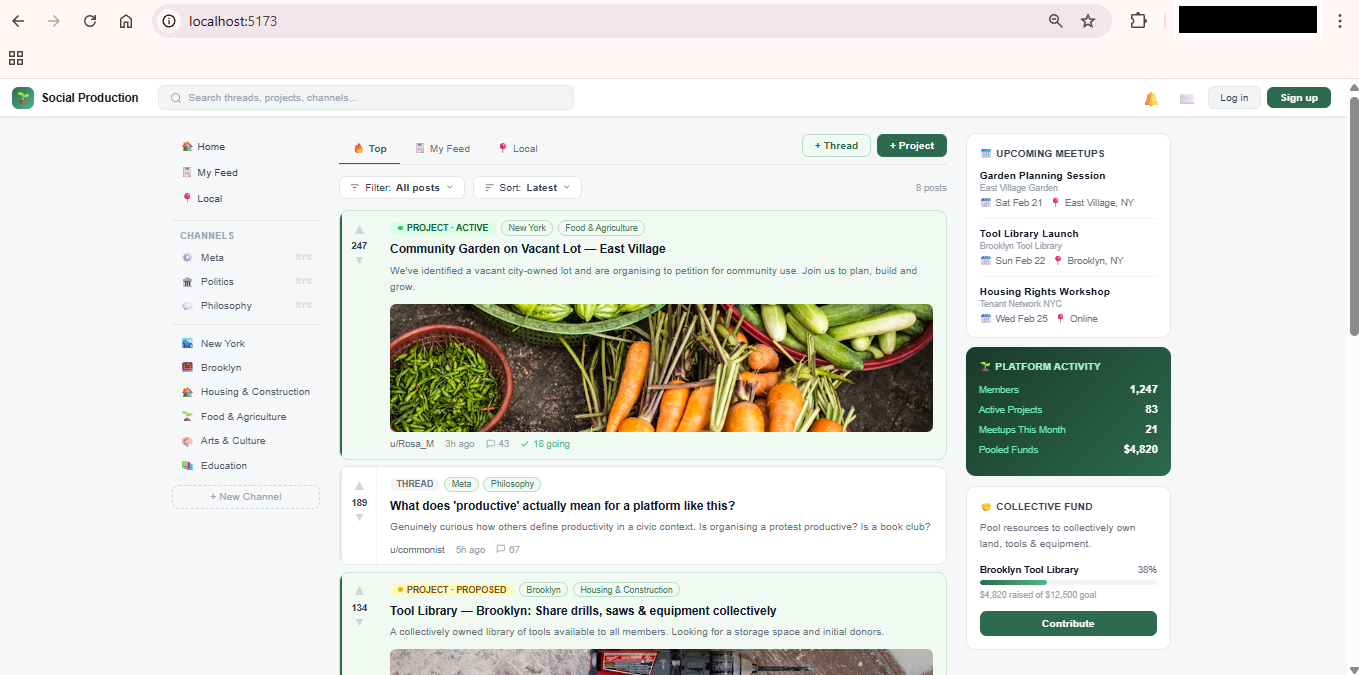
Task: Open the Filter All posts dropdown
Action: 401,188
